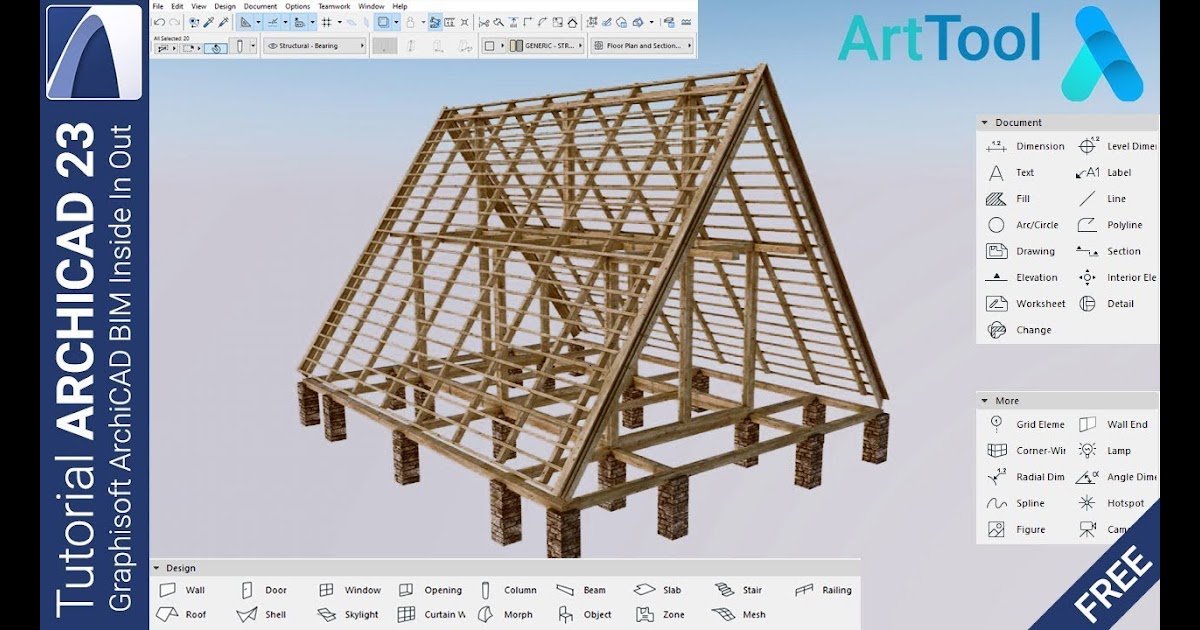The image size is (1200, 630).
Task: Choose the Zone tool
Action: click(660, 615)
